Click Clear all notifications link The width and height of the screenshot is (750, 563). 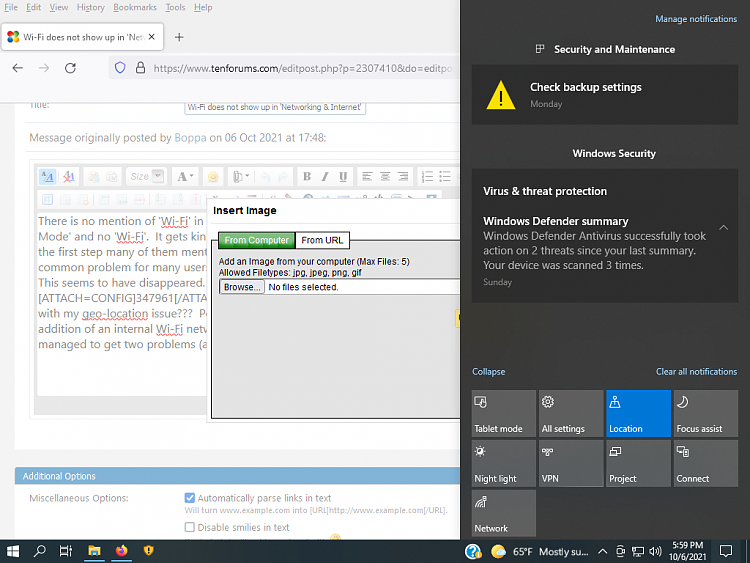click(x=696, y=372)
